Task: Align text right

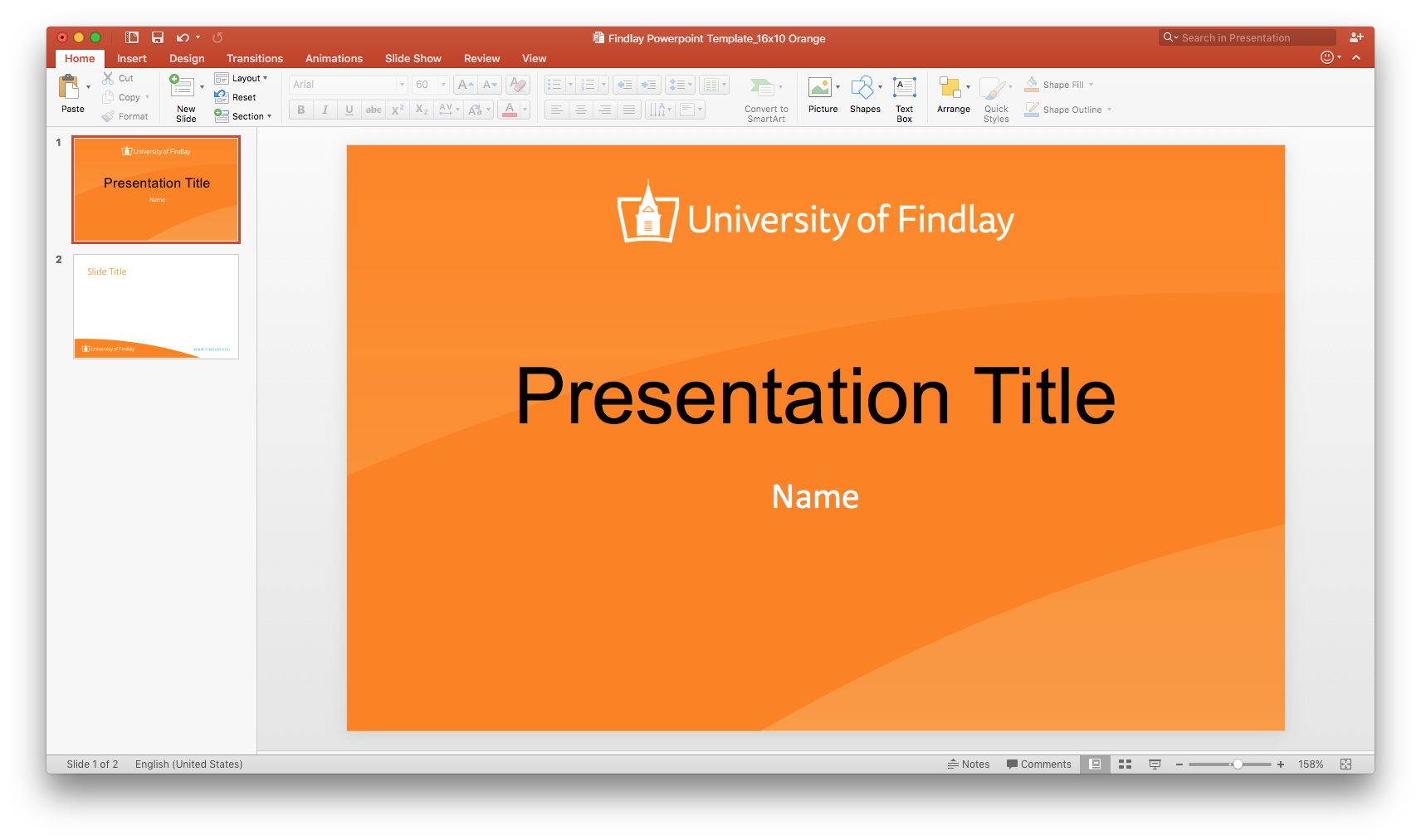Action: click(605, 110)
